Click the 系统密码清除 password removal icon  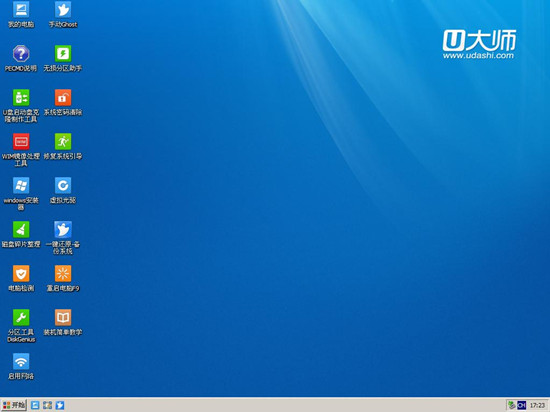[x=63, y=97]
